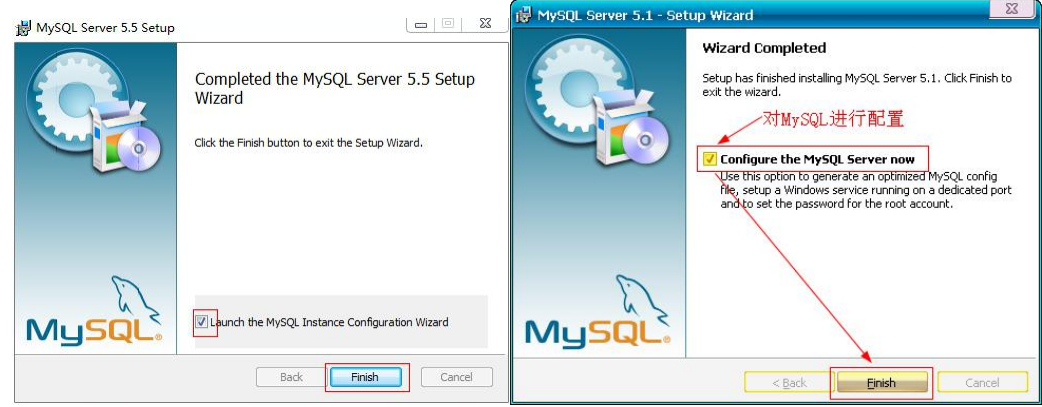1042x407 pixels.
Task: Click the 'Click the Finish button to exit' text
Action: [x=308, y=143]
